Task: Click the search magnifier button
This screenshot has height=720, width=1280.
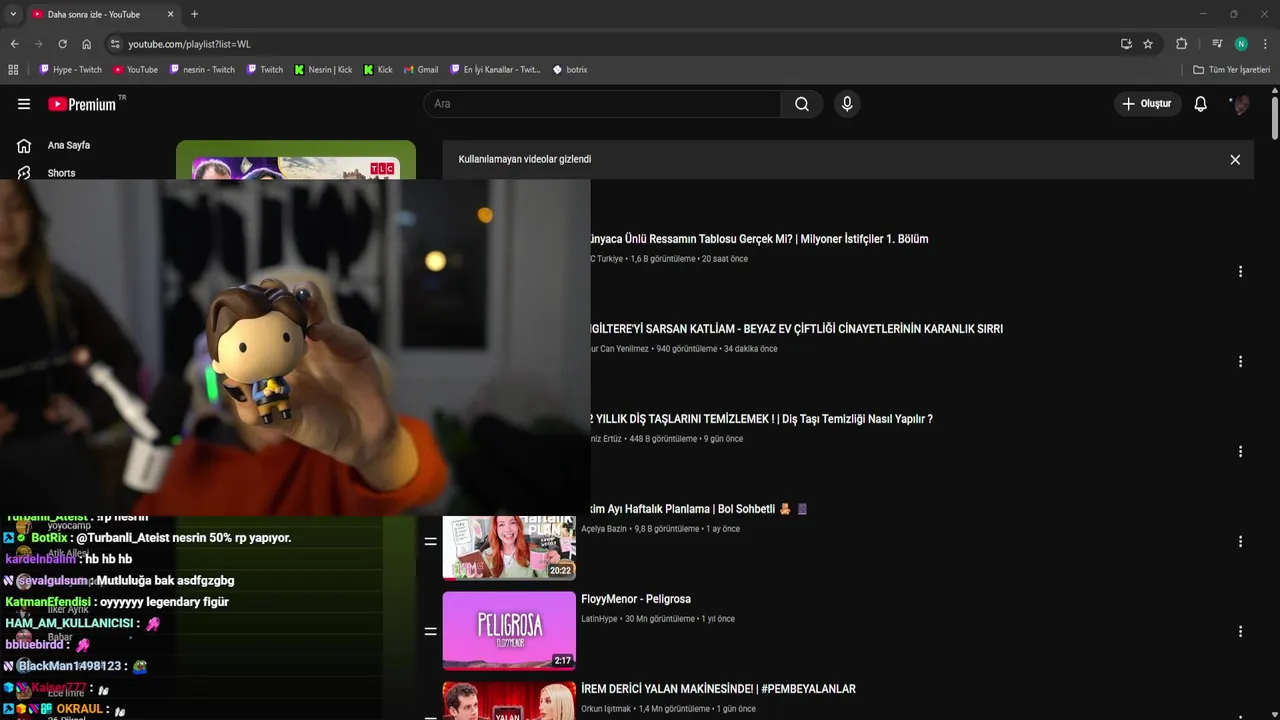Action: pos(802,104)
